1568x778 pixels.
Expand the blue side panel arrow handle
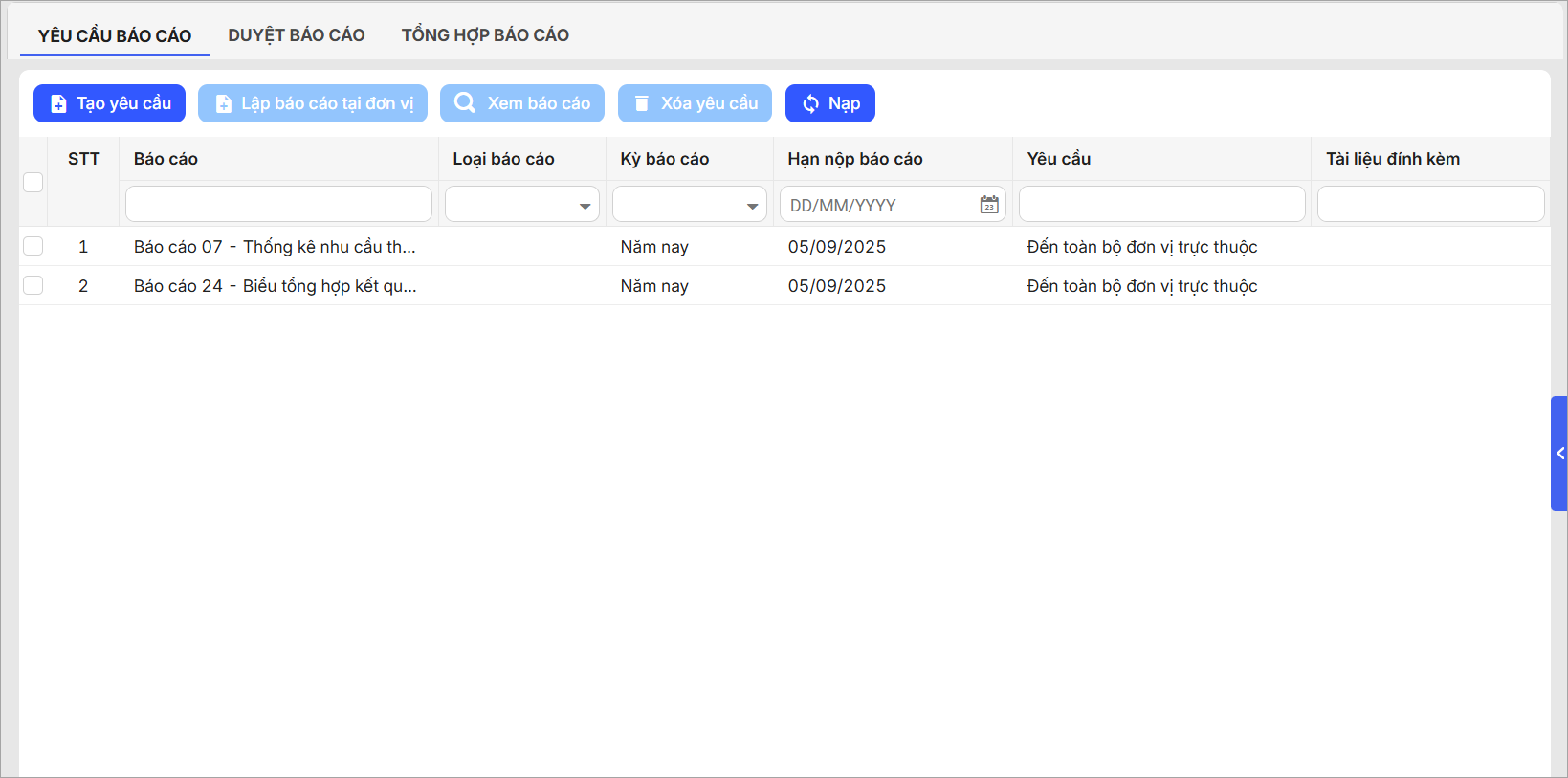click(x=1559, y=454)
